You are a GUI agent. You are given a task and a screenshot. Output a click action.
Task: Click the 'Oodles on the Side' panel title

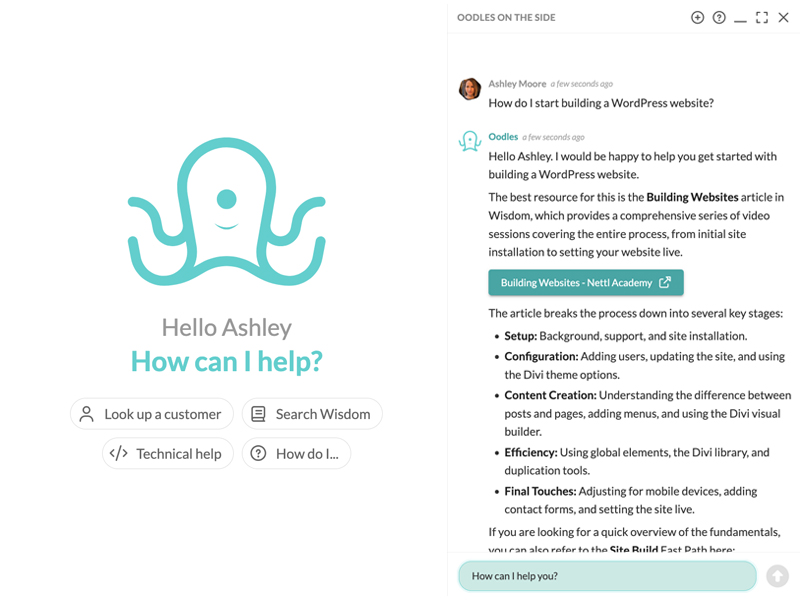[506, 18]
